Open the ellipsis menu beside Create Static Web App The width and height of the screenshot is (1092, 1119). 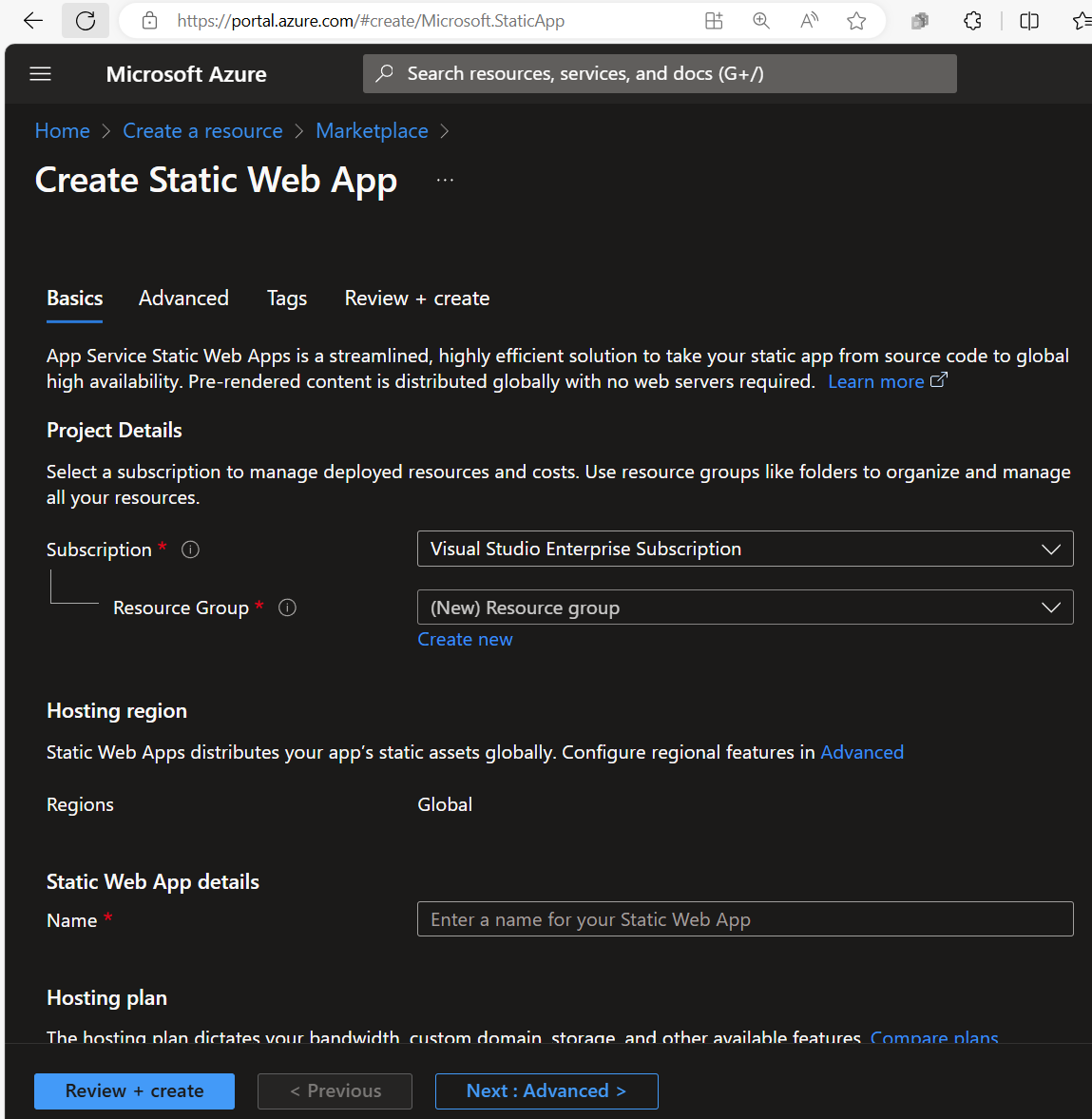(x=445, y=180)
